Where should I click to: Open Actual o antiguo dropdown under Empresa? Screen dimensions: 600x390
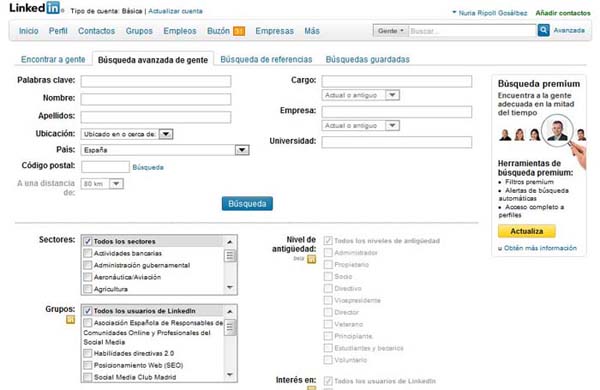click(x=361, y=126)
